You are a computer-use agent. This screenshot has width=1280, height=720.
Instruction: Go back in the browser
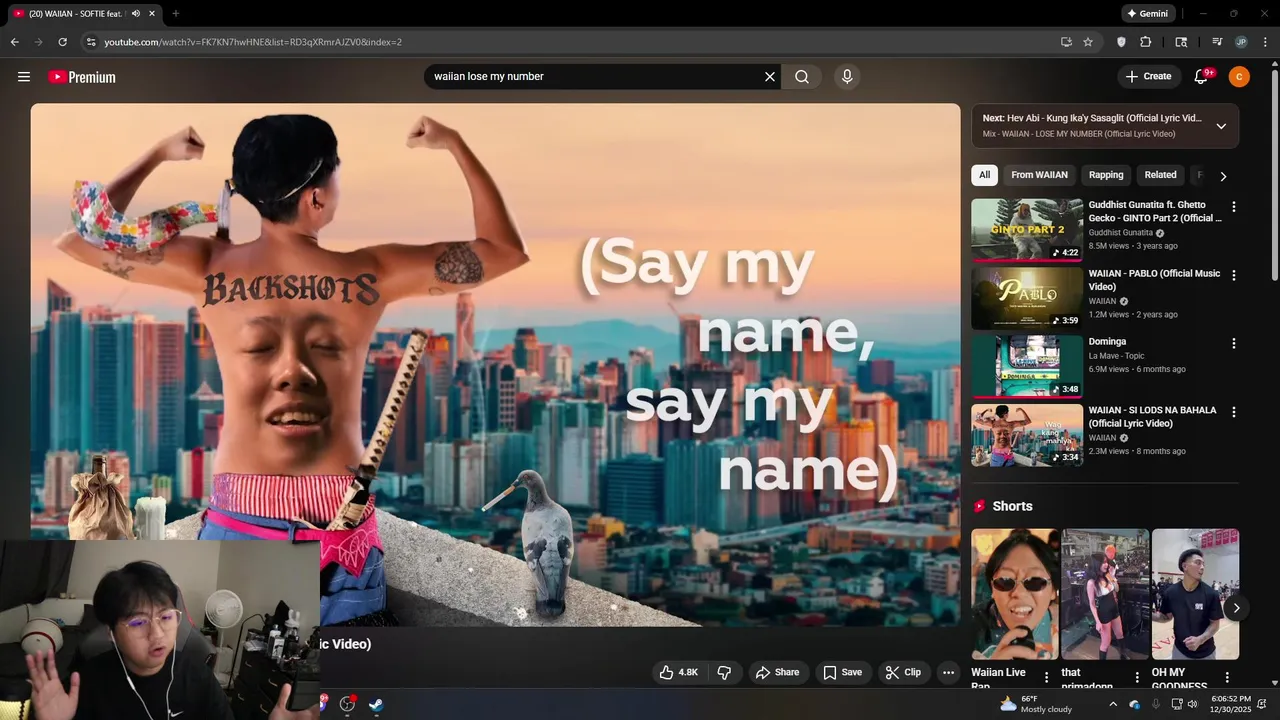tap(14, 42)
